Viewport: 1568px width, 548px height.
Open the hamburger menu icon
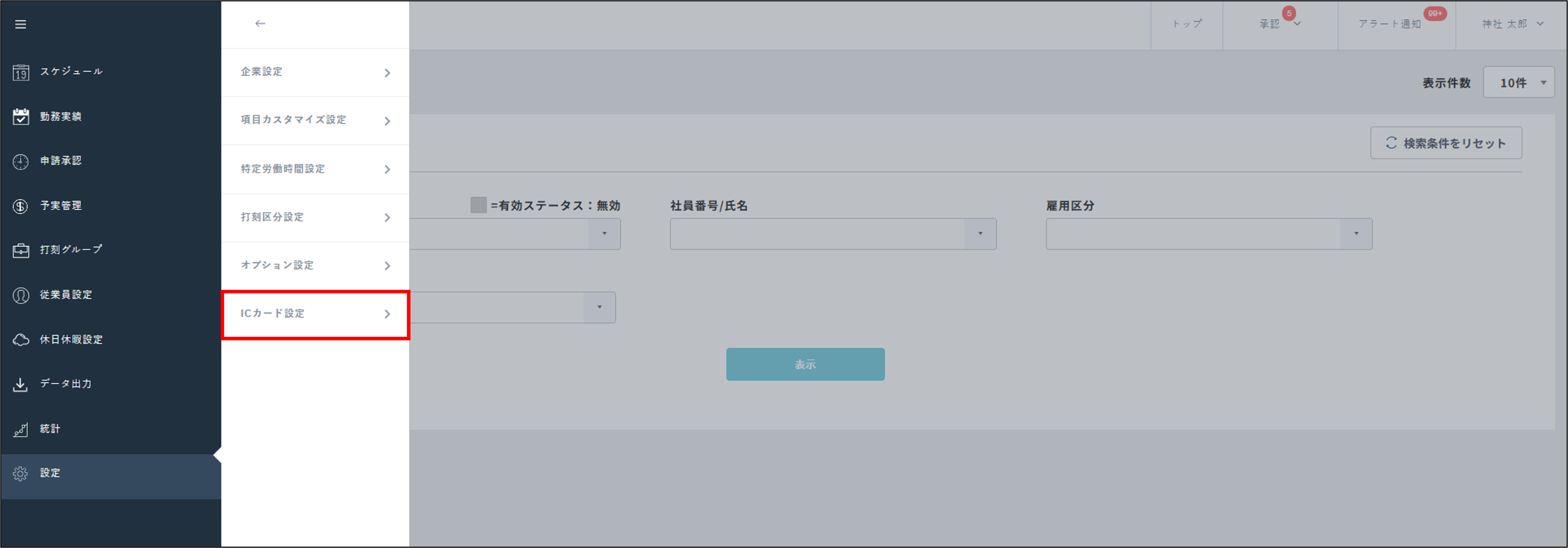(20, 24)
